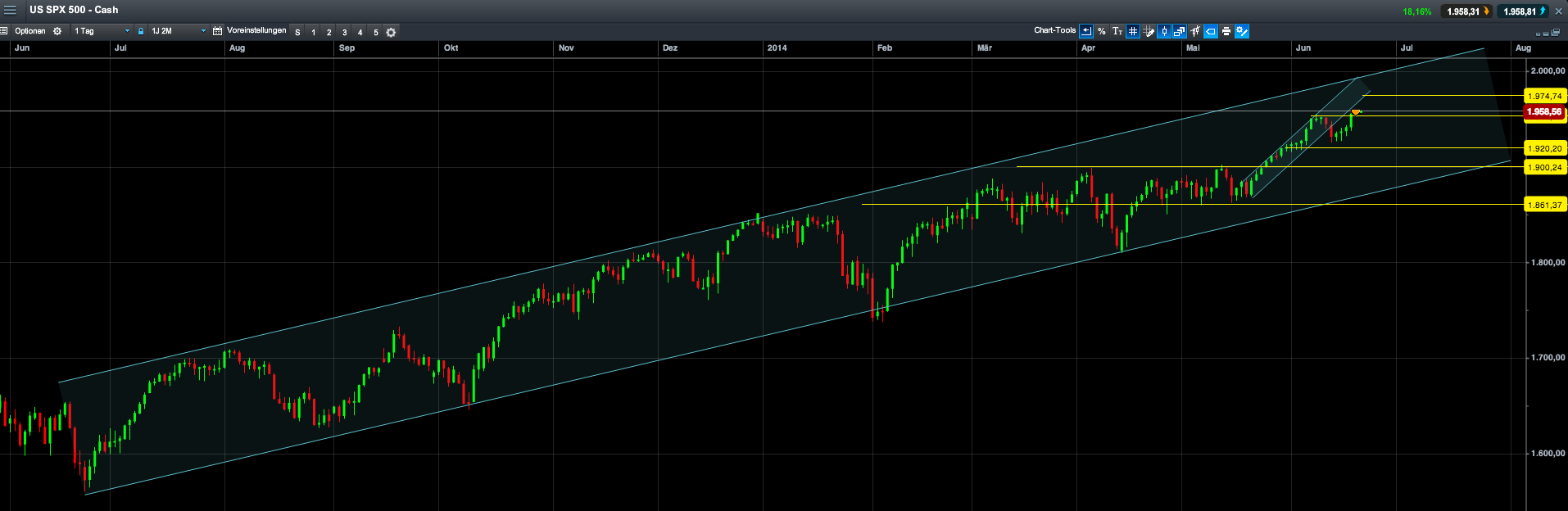This screenshot has height=511, width=1568.
Task: Select preset 5
Action: tap(375, 32)
